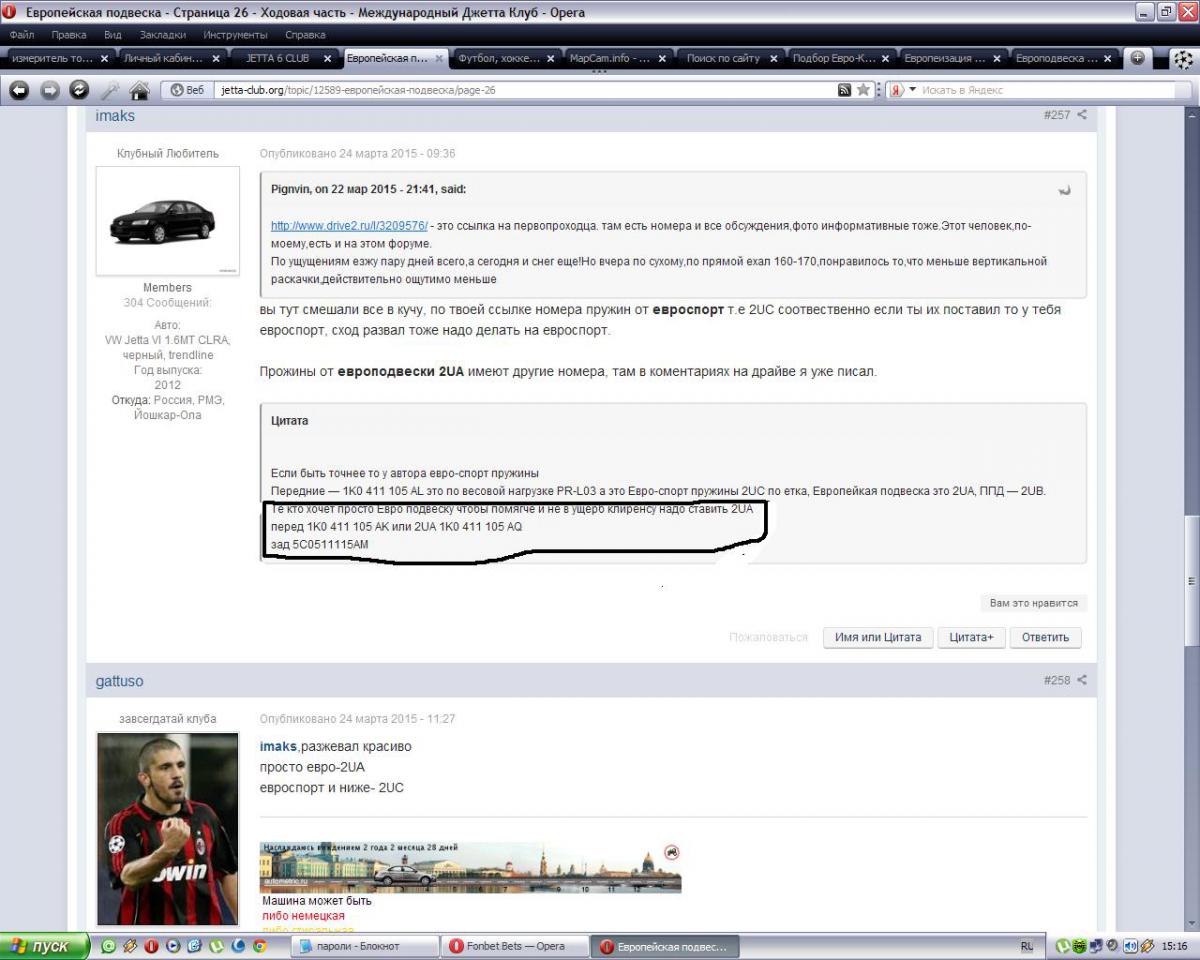
Task: Open a new tab with plus button
Action: click(x=1137, y=58)
